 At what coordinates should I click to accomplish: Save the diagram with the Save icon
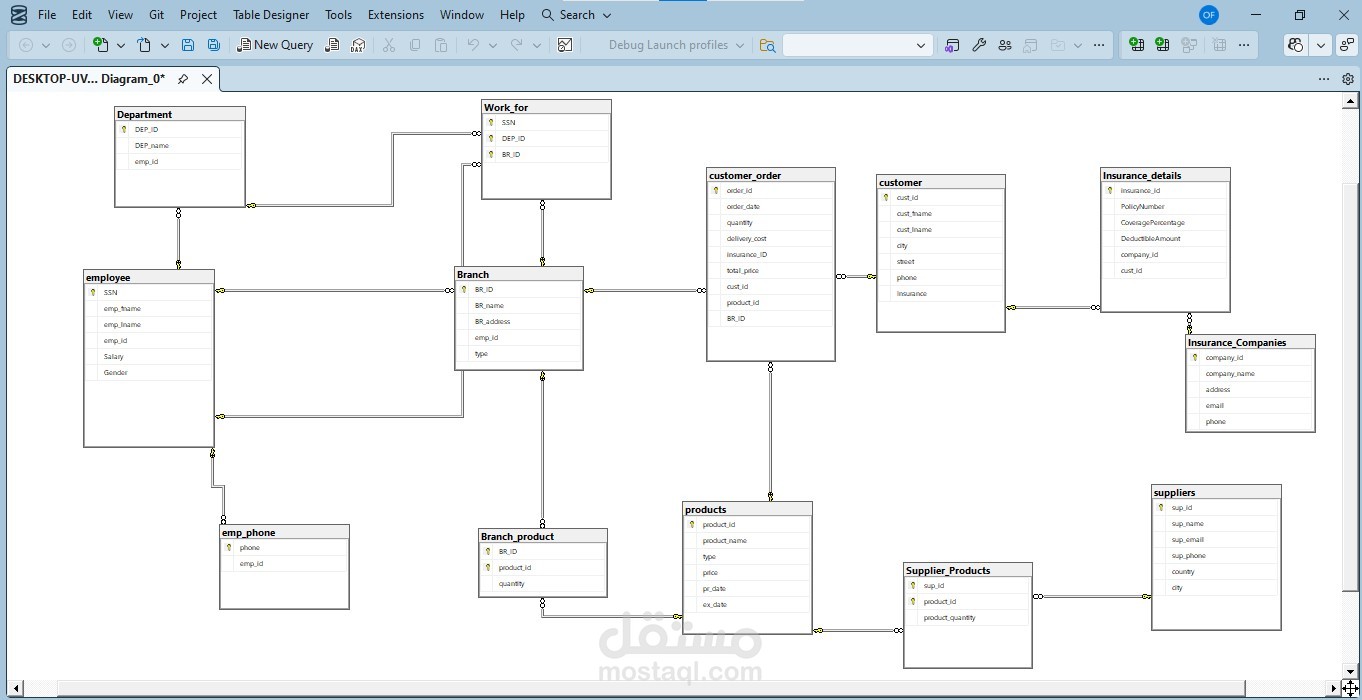pos(188,45)
